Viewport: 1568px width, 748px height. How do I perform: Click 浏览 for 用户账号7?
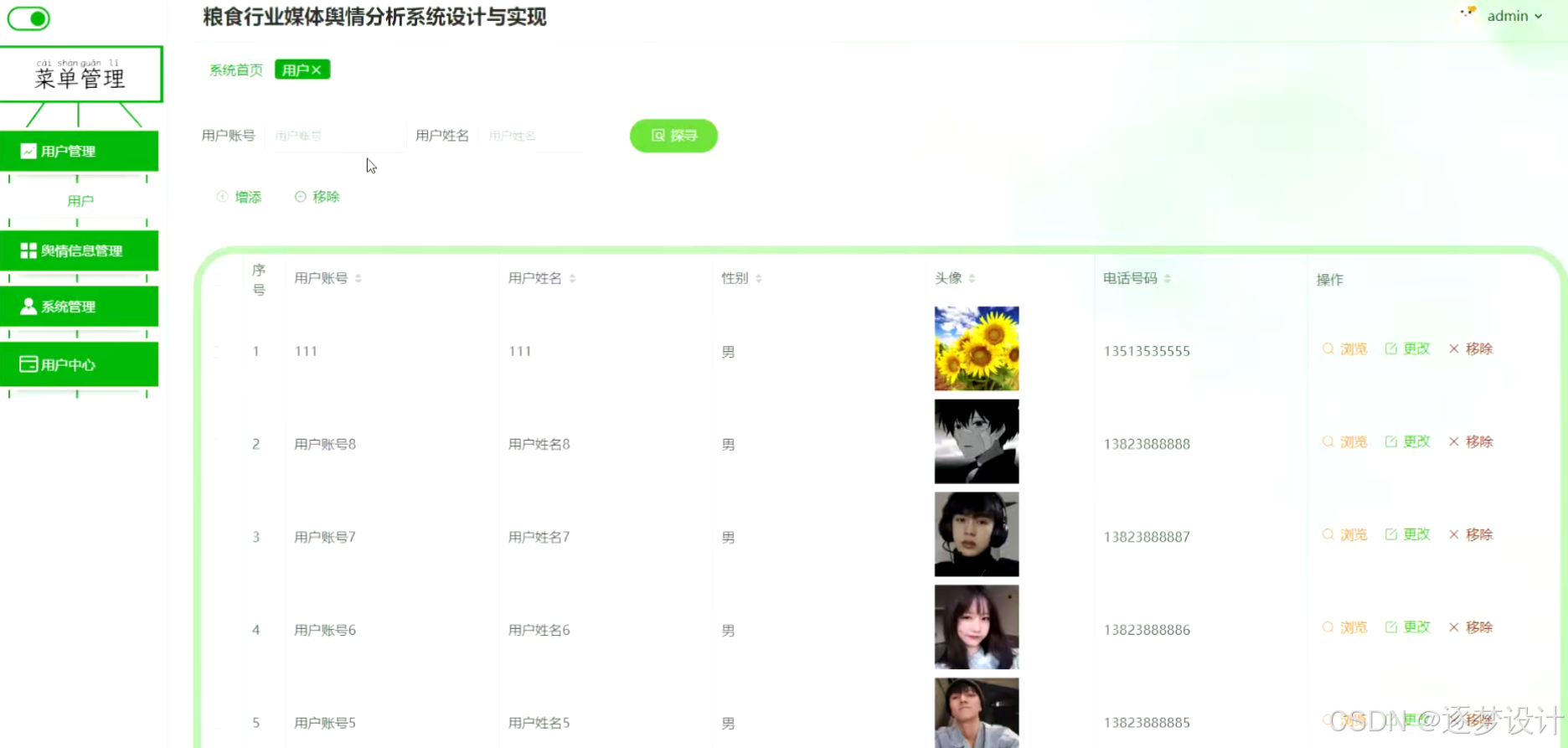coord(1345,534)
